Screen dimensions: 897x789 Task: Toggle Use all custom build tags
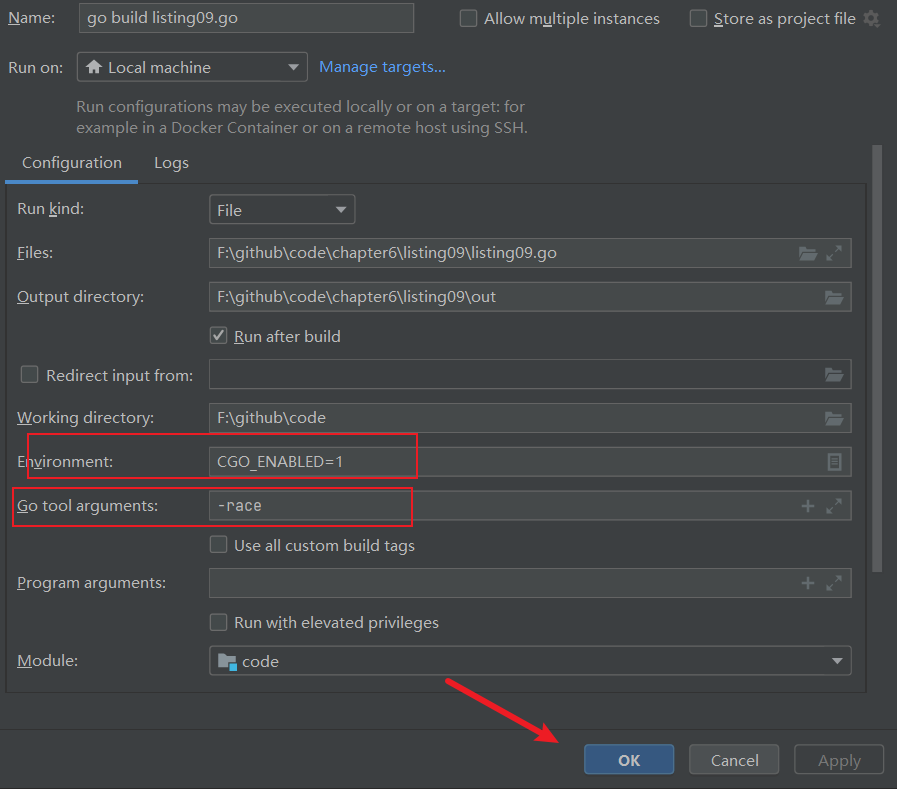pyautogui.click(x=218, y=545)
